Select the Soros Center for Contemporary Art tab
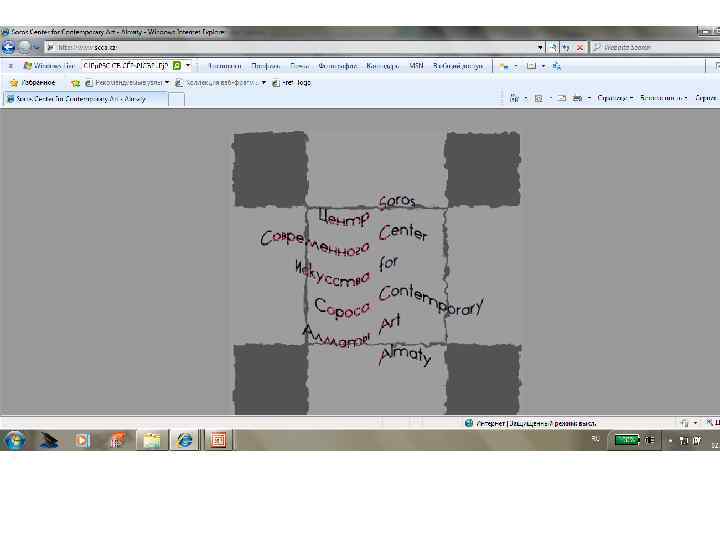 click(x=85, y=99)
